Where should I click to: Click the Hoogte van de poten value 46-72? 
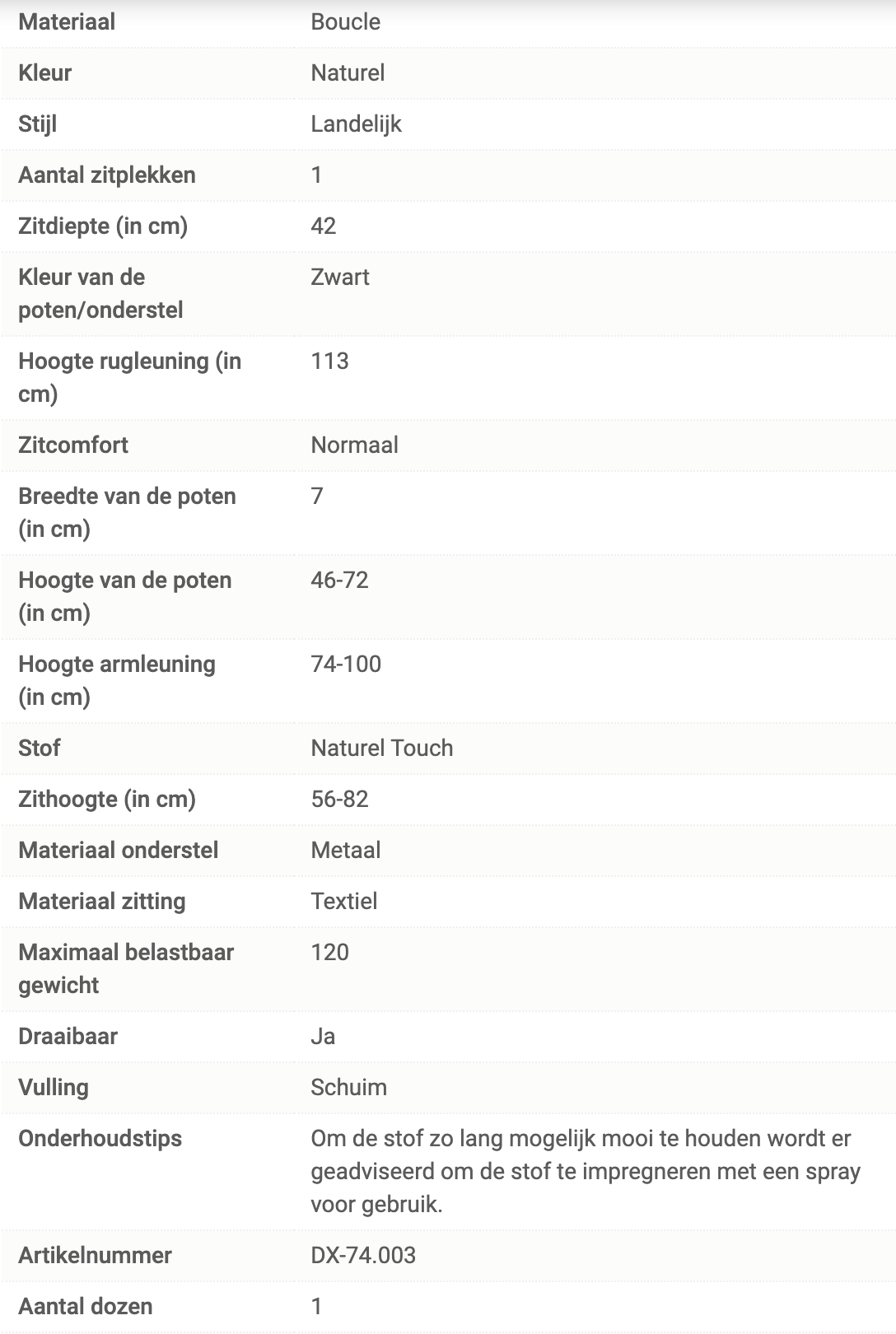click(x=339, y=580)
